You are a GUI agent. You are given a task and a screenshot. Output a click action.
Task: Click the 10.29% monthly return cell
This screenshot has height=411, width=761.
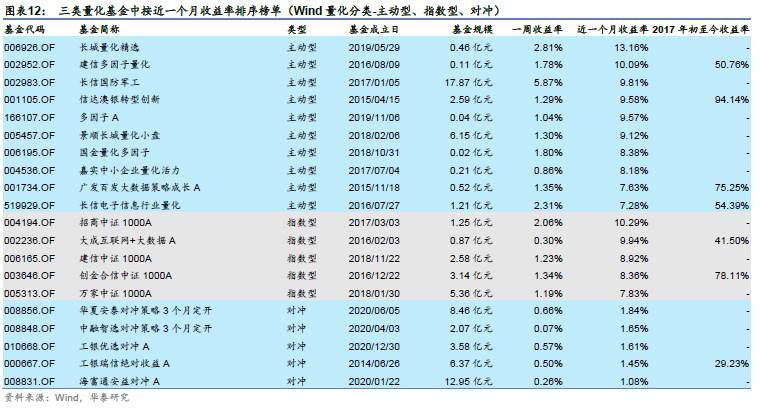(631, 223)
